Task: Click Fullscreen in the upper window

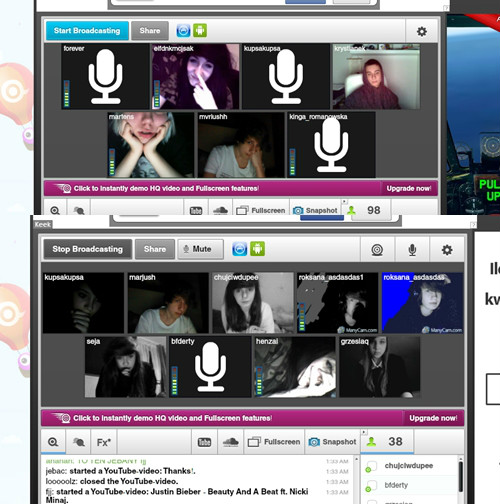Action: [x=261, y=210]
